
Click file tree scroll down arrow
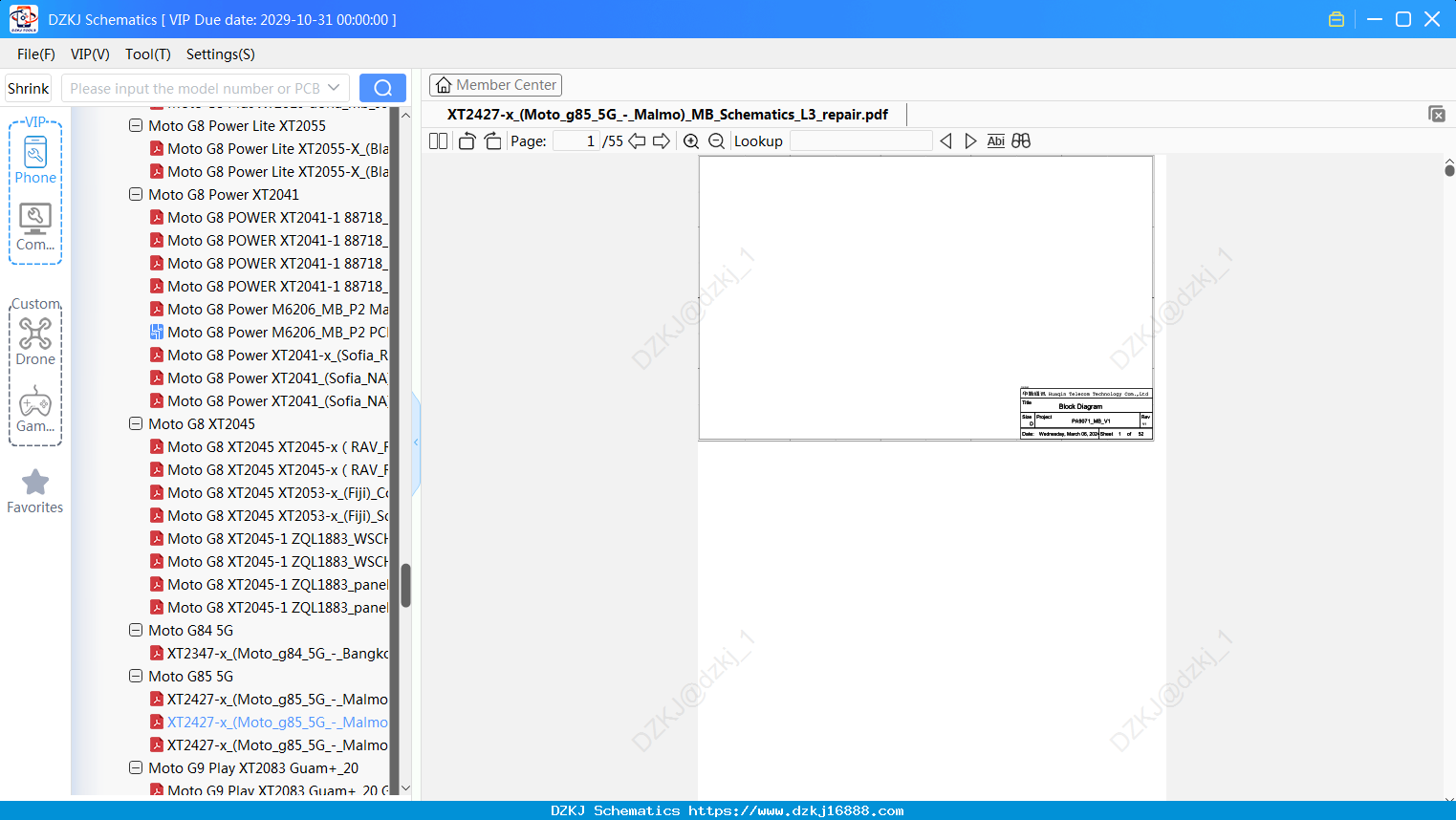405,788
